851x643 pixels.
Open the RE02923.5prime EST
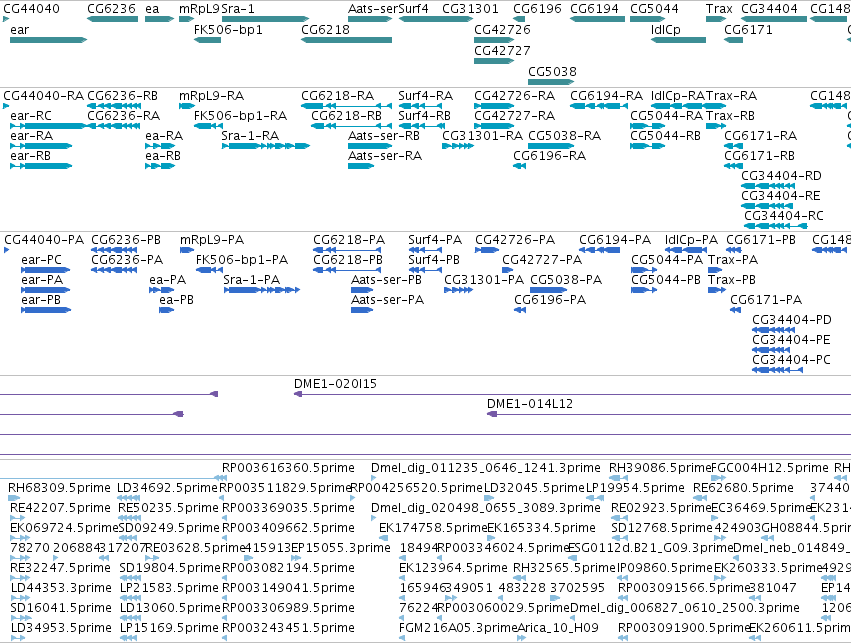tap(620, 518)
